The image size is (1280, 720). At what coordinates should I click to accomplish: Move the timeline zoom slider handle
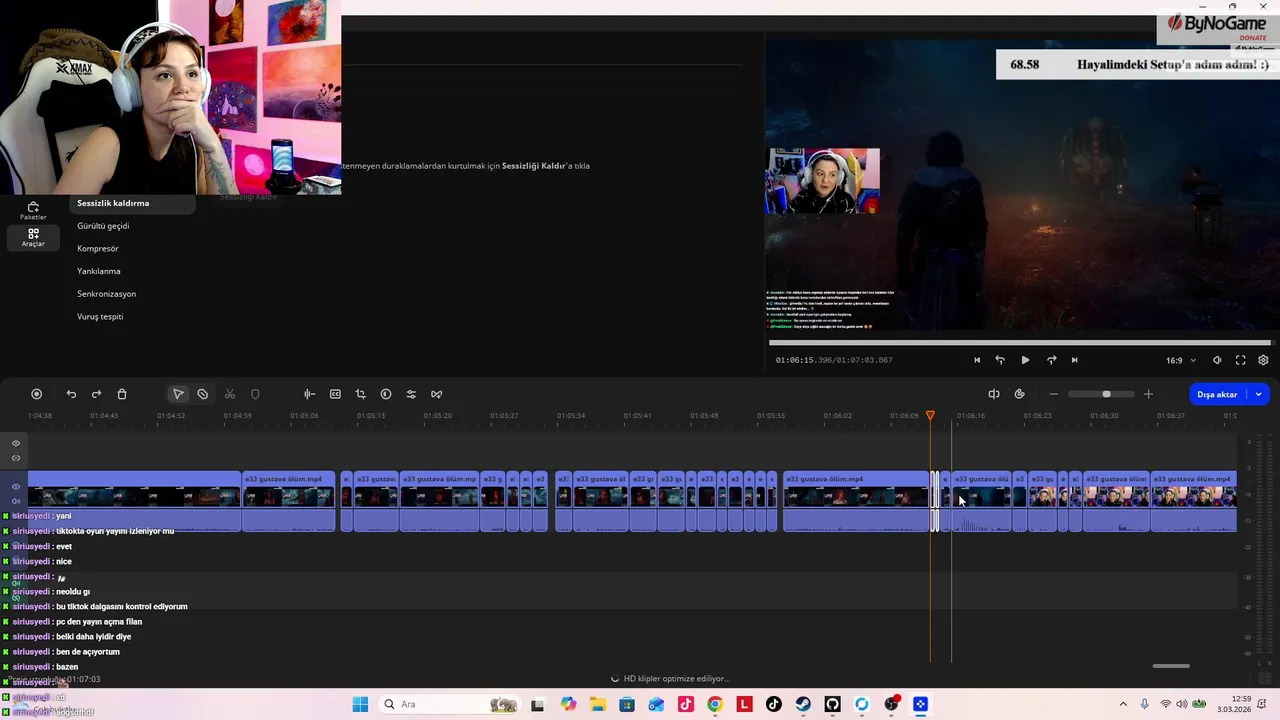[1106, 394]
